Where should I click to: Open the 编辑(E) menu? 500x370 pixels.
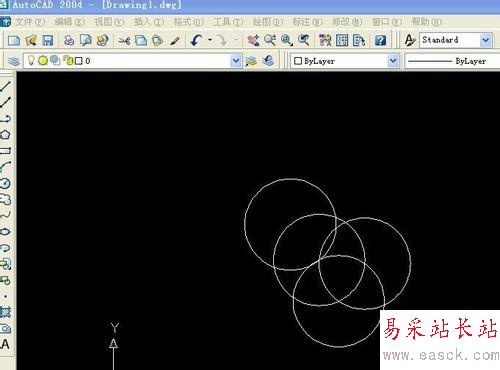coord(70,22)
